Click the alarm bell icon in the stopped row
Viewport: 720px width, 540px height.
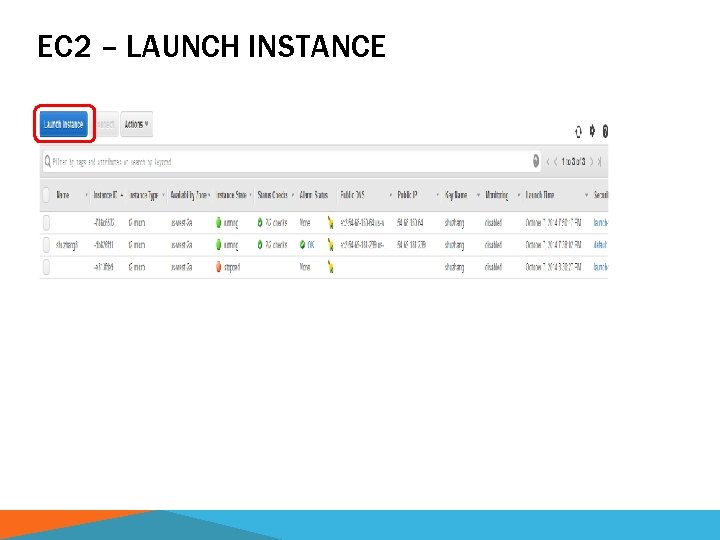coord(330,267)
